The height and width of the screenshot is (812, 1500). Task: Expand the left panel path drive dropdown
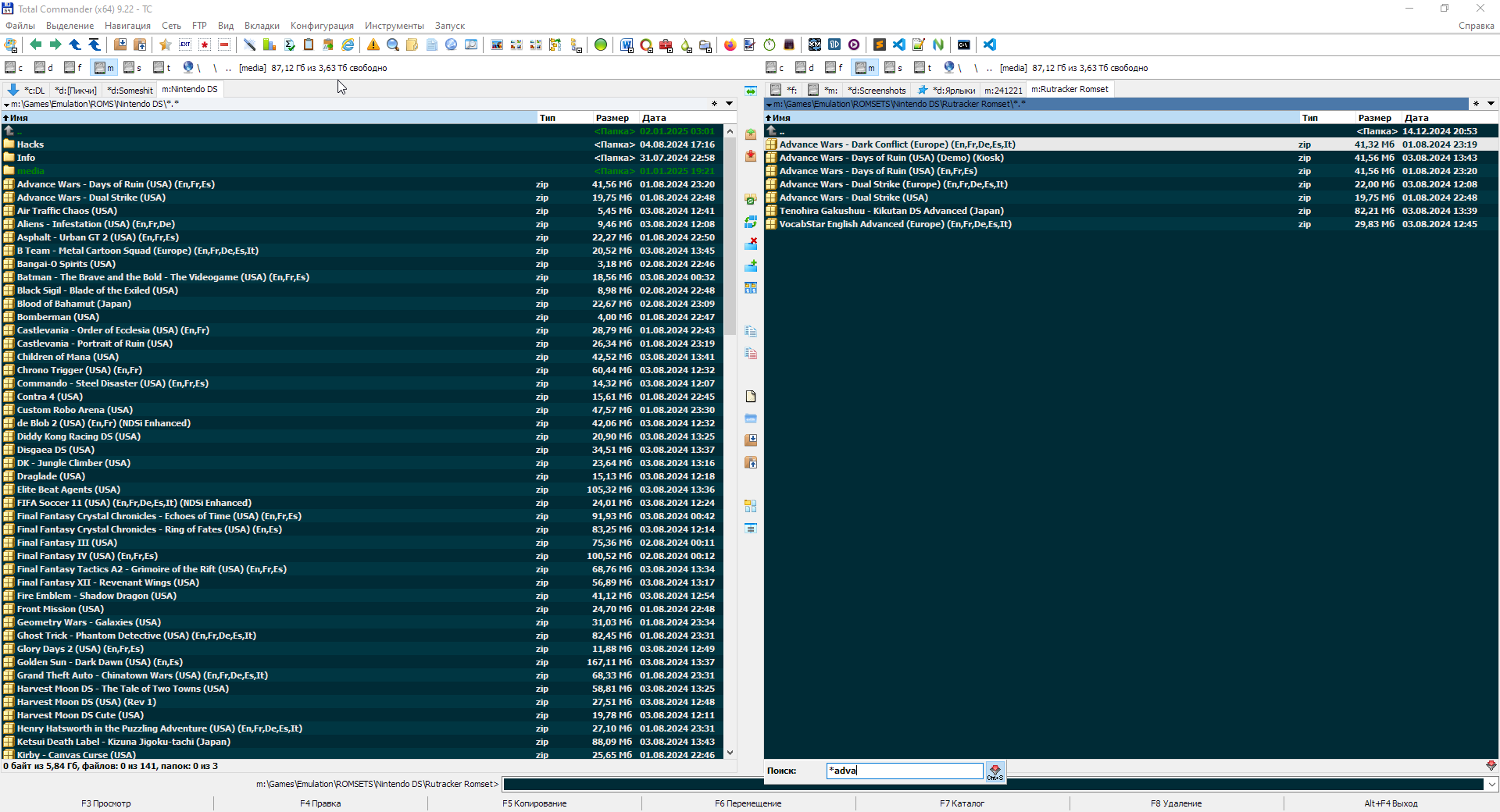coord(7,105)
